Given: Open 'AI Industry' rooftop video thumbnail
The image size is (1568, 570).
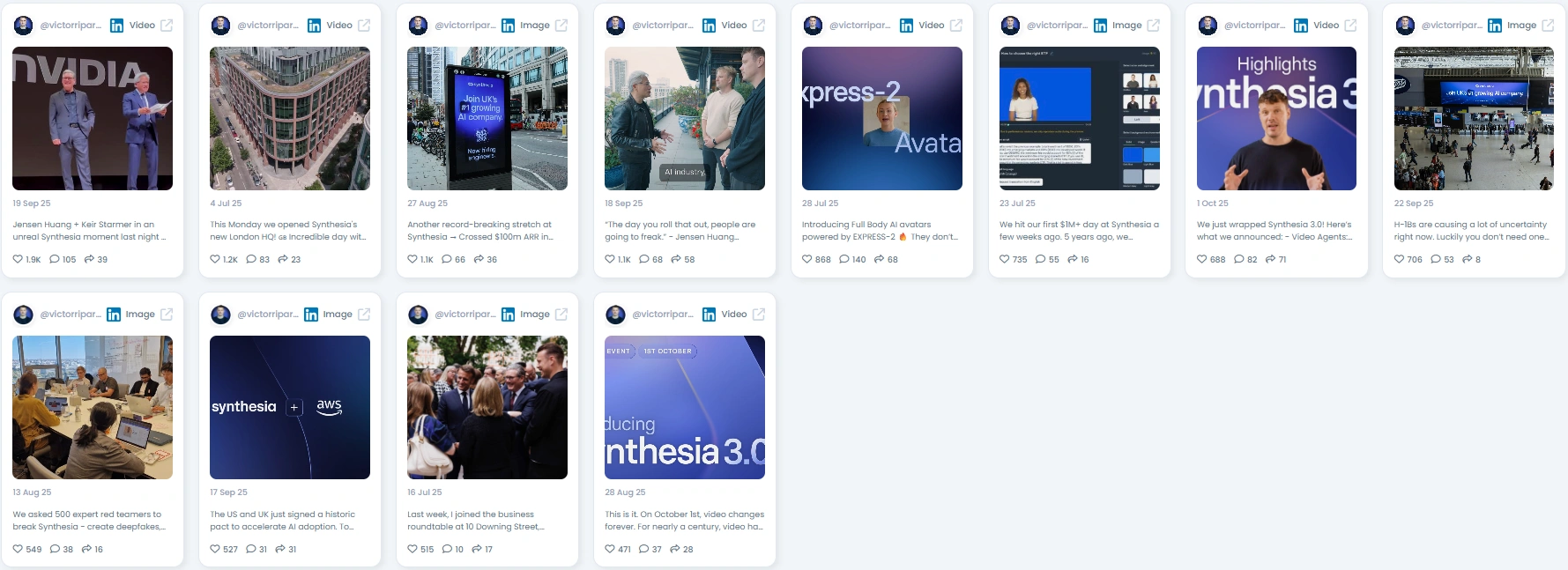Looking at the screenshot, I should 685,118.
